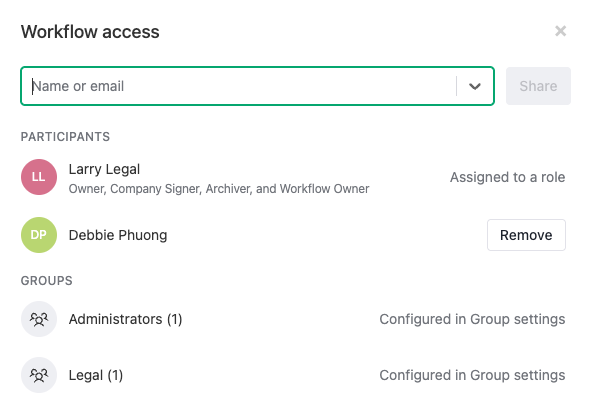Click the PARTICIPANTS section header
Viewport: 593px width, 416px height.
65,137
